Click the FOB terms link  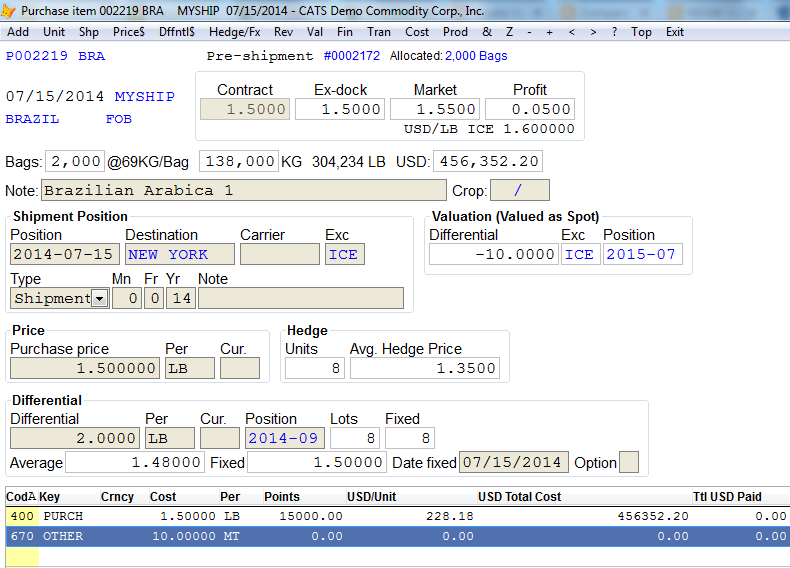point(118,119)
